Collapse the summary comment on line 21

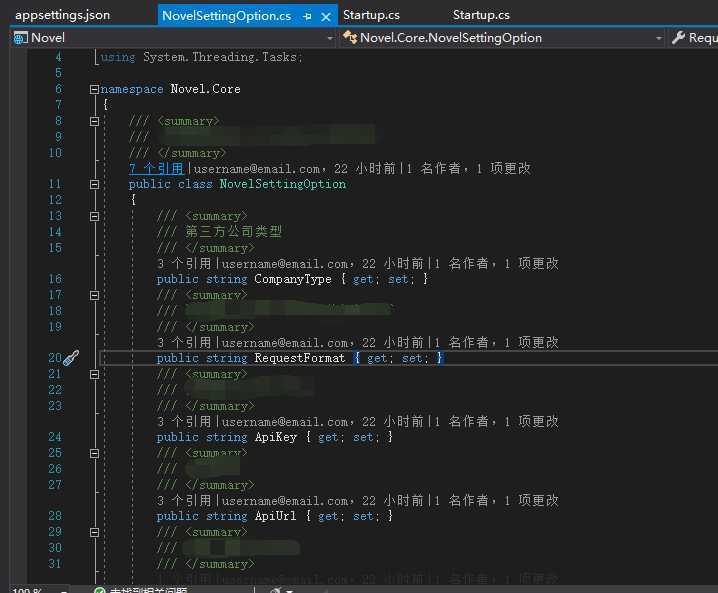click(x=94, y=375)
